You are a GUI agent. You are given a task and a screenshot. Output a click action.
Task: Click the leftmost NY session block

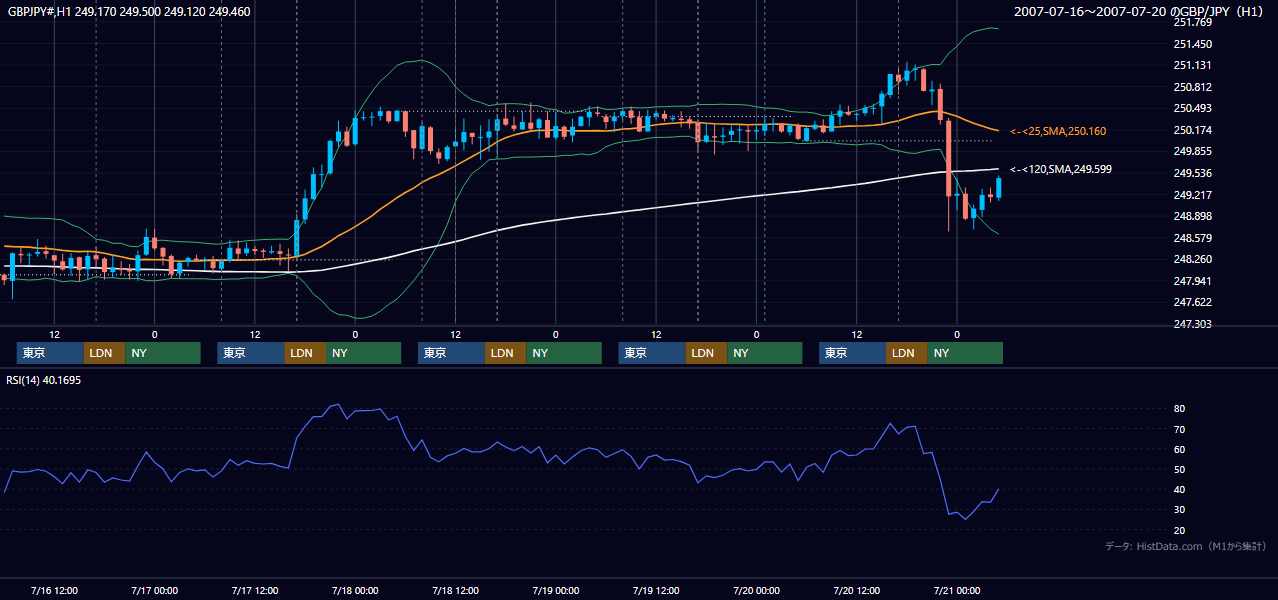tap(163, 353)
